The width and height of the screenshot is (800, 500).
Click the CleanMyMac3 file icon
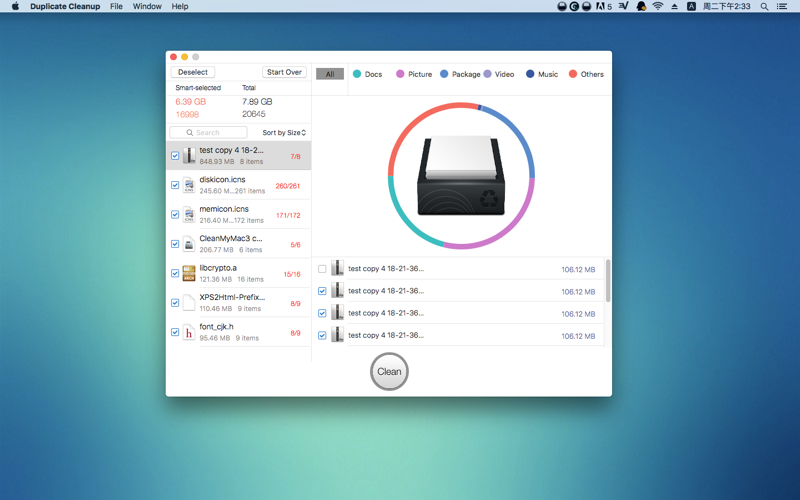[x=189, y=244]
